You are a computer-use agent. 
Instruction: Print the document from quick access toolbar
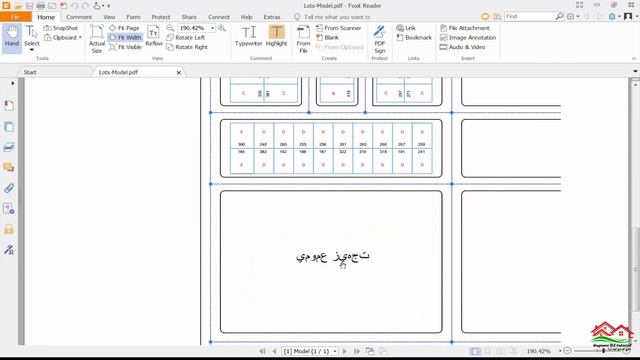click(40, 6)
